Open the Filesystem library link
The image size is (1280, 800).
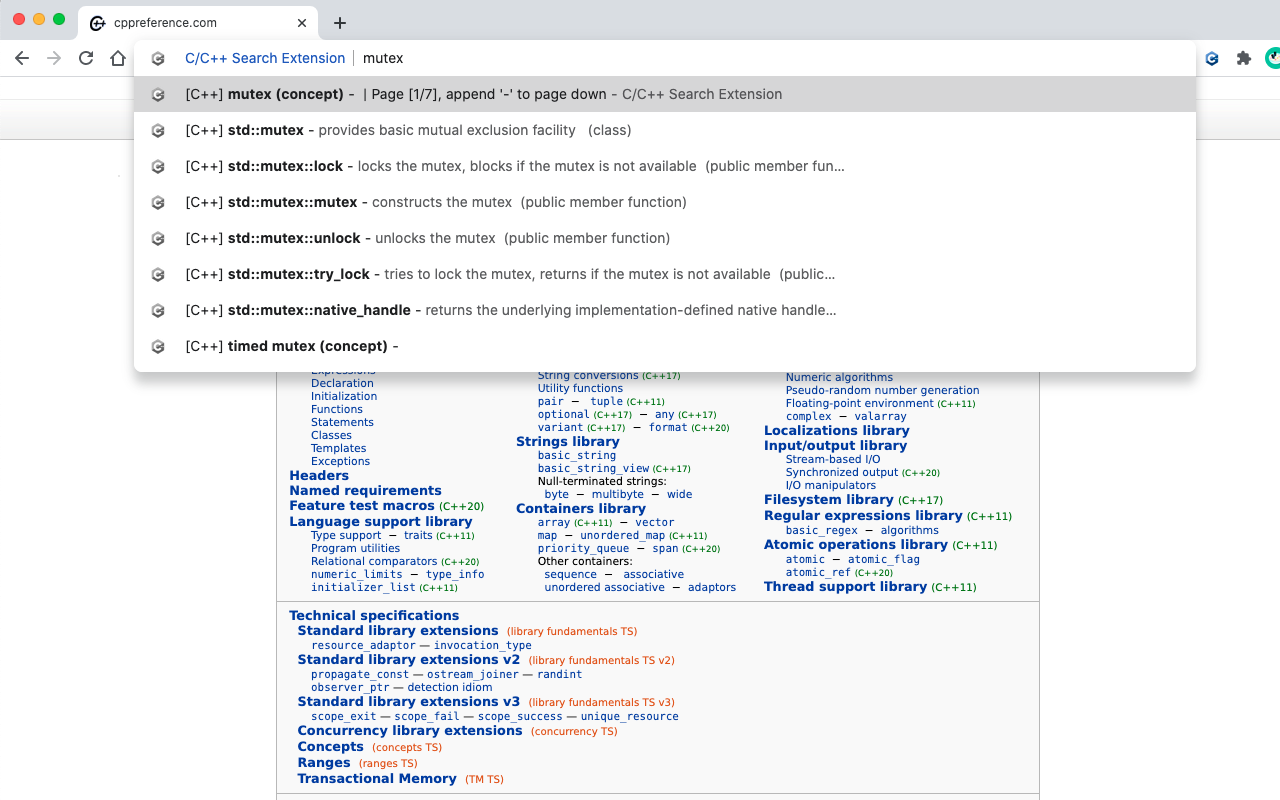pyautogui.click(x=829, y=499)
